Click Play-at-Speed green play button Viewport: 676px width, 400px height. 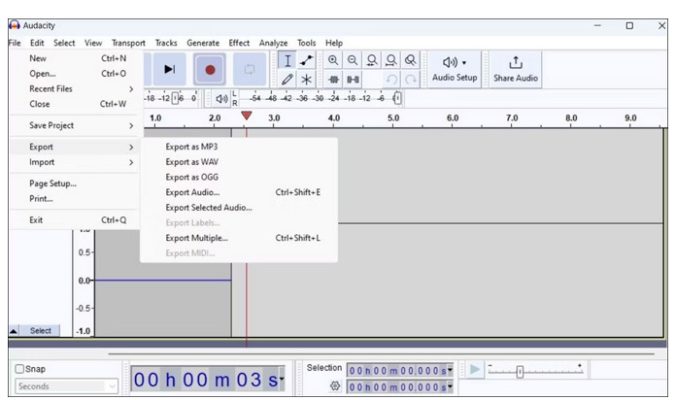tap(474, 370)
